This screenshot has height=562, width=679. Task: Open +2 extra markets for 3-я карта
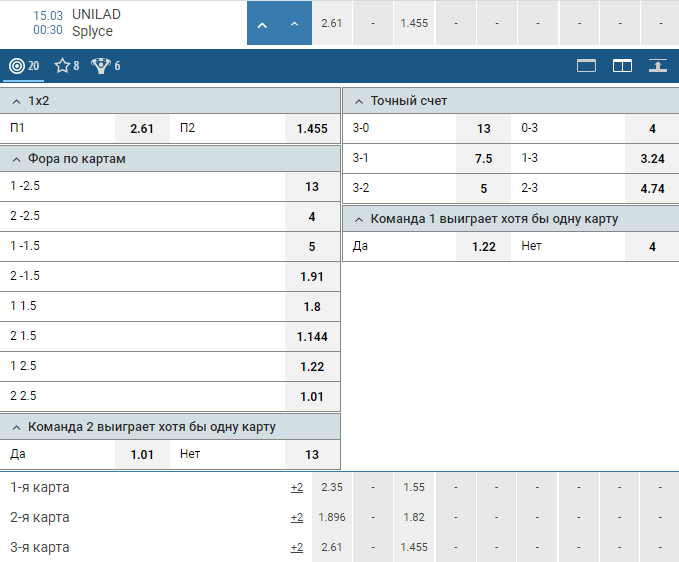297,547
